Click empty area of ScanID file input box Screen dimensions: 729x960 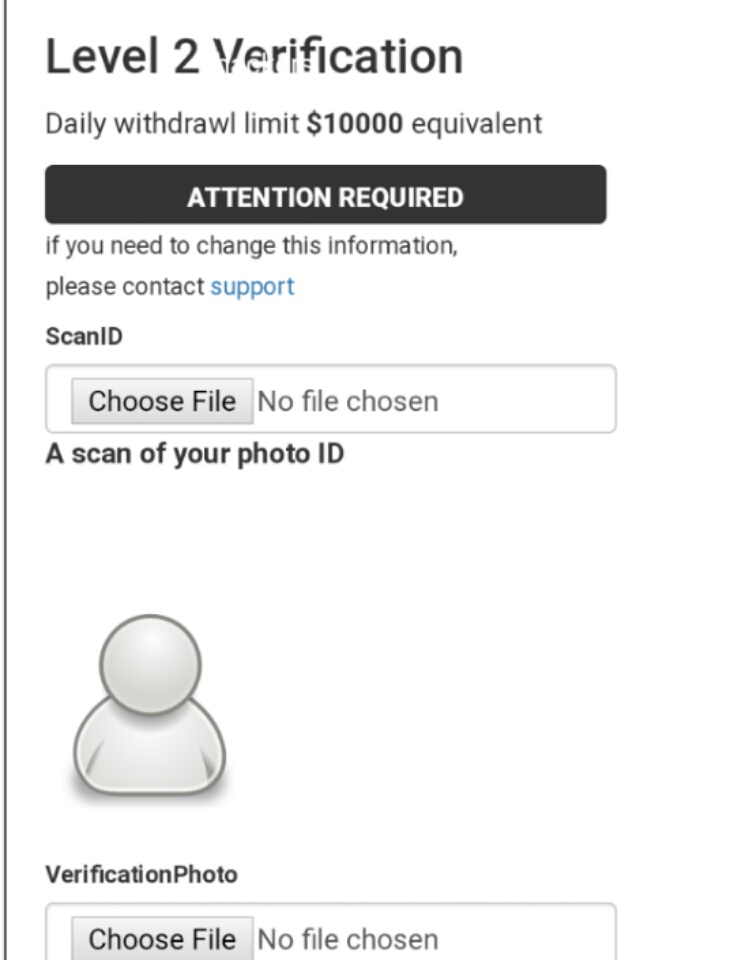pos(530,400)
